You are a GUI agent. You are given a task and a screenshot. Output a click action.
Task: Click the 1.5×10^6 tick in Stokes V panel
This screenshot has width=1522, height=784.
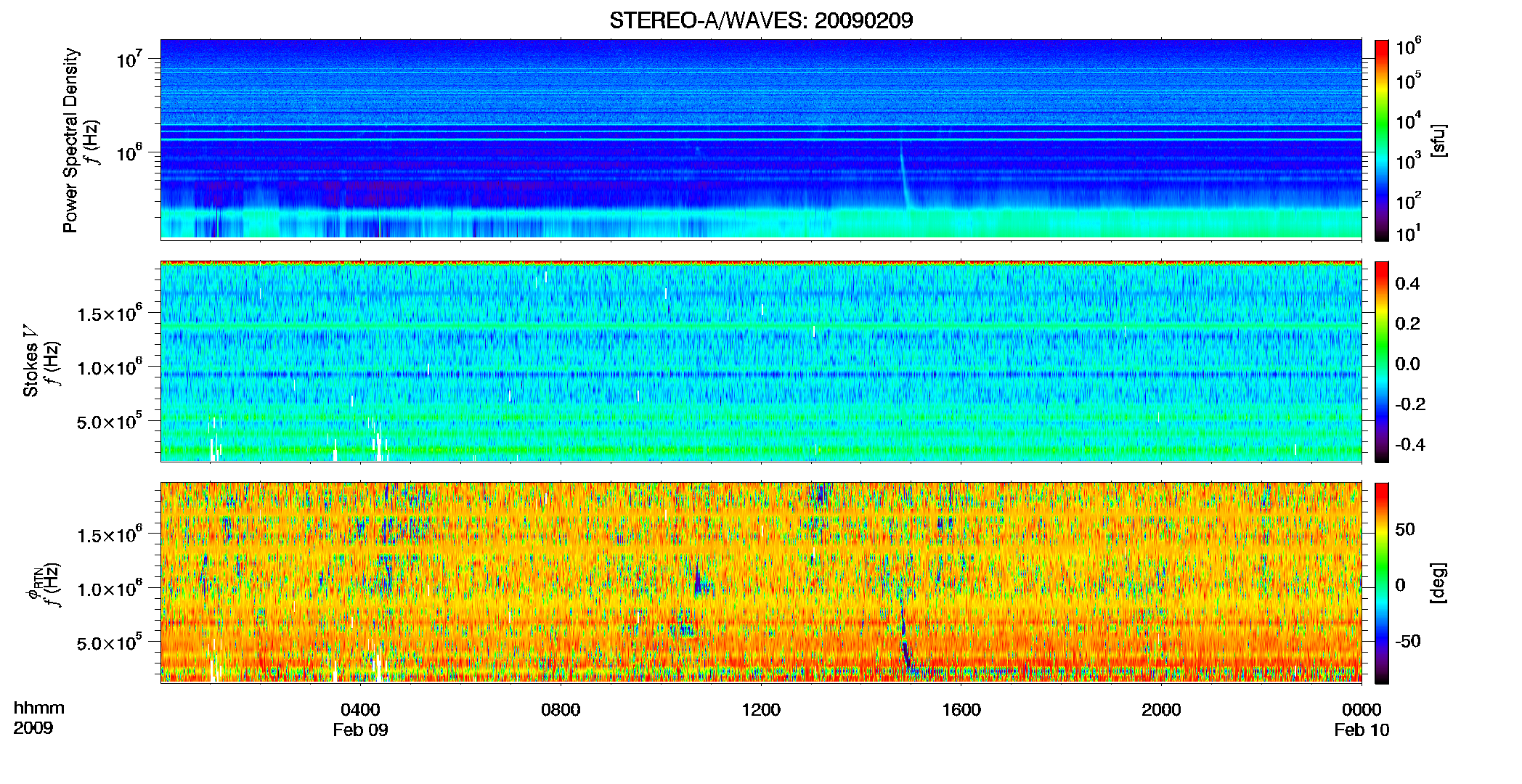click(x=110, y=313)
